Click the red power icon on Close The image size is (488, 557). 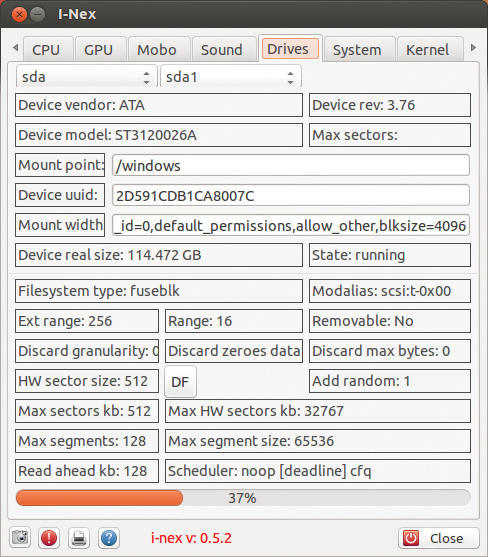point(411,538)
